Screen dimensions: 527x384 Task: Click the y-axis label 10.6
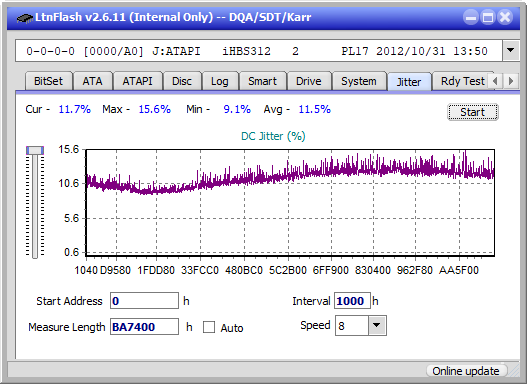tap(69, 183)
